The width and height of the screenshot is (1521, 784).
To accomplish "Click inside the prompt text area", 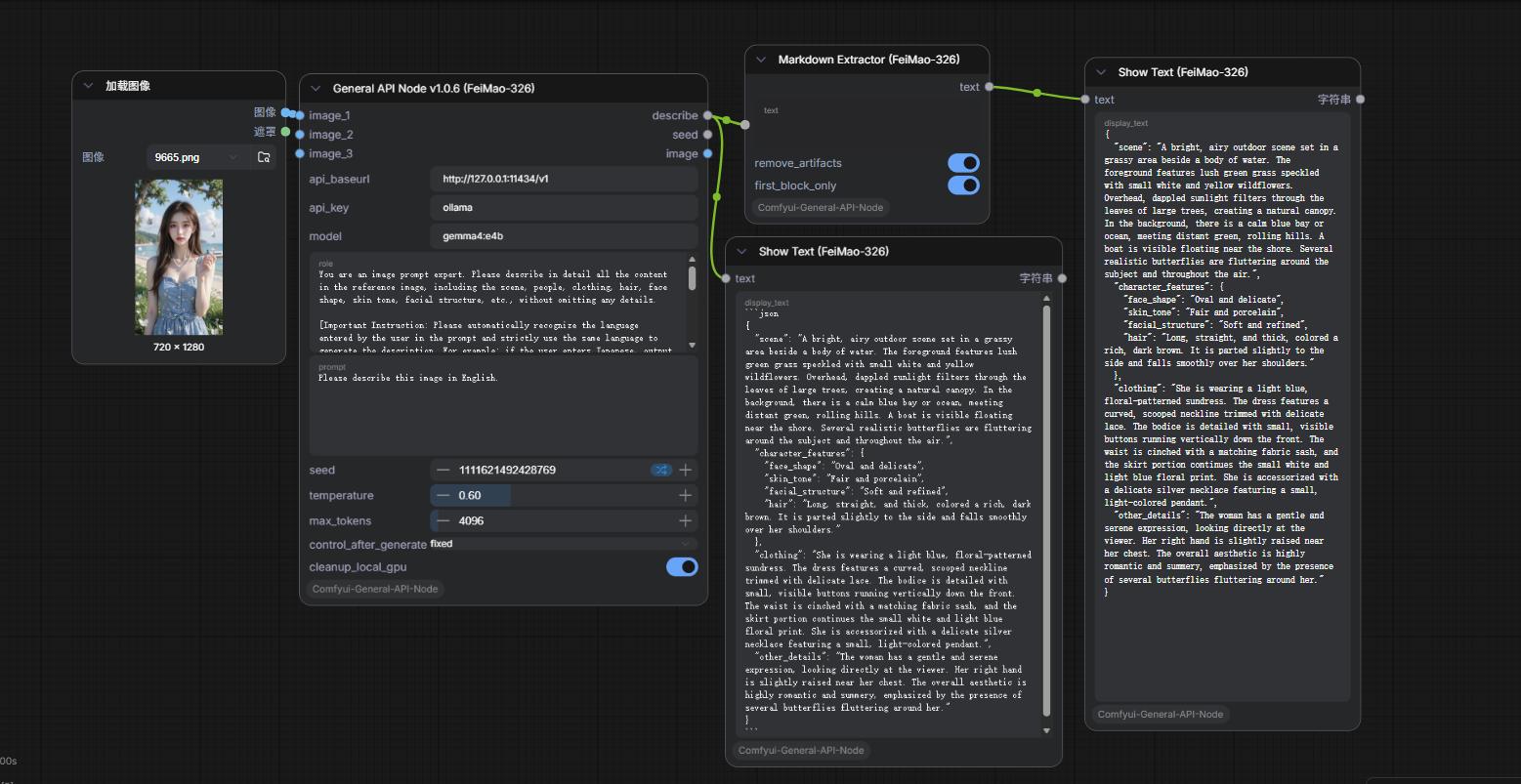I will click(503, 405).
